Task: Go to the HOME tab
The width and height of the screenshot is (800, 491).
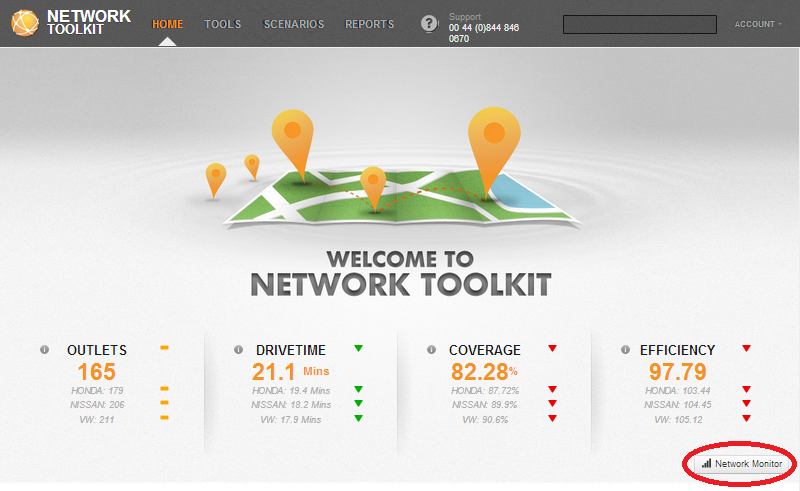Action: coord(167,24)
